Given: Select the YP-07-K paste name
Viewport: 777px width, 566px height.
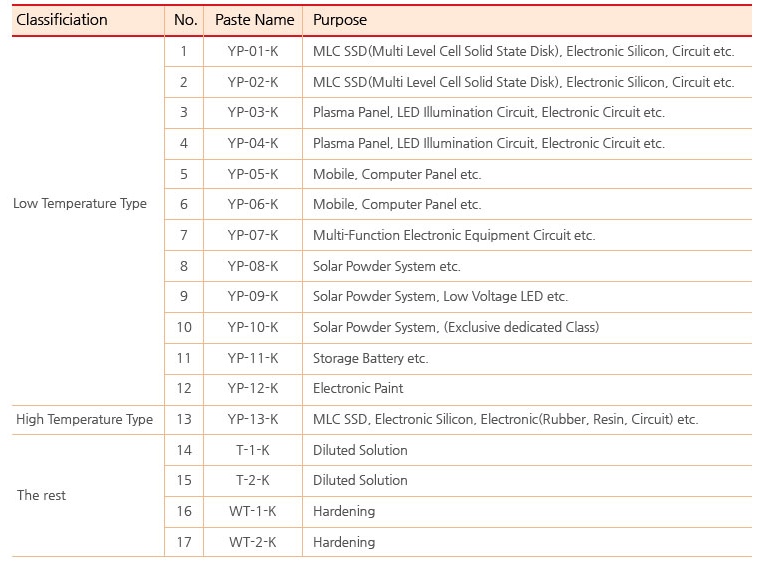Looking at the screenshot, I should coord(253,235).
